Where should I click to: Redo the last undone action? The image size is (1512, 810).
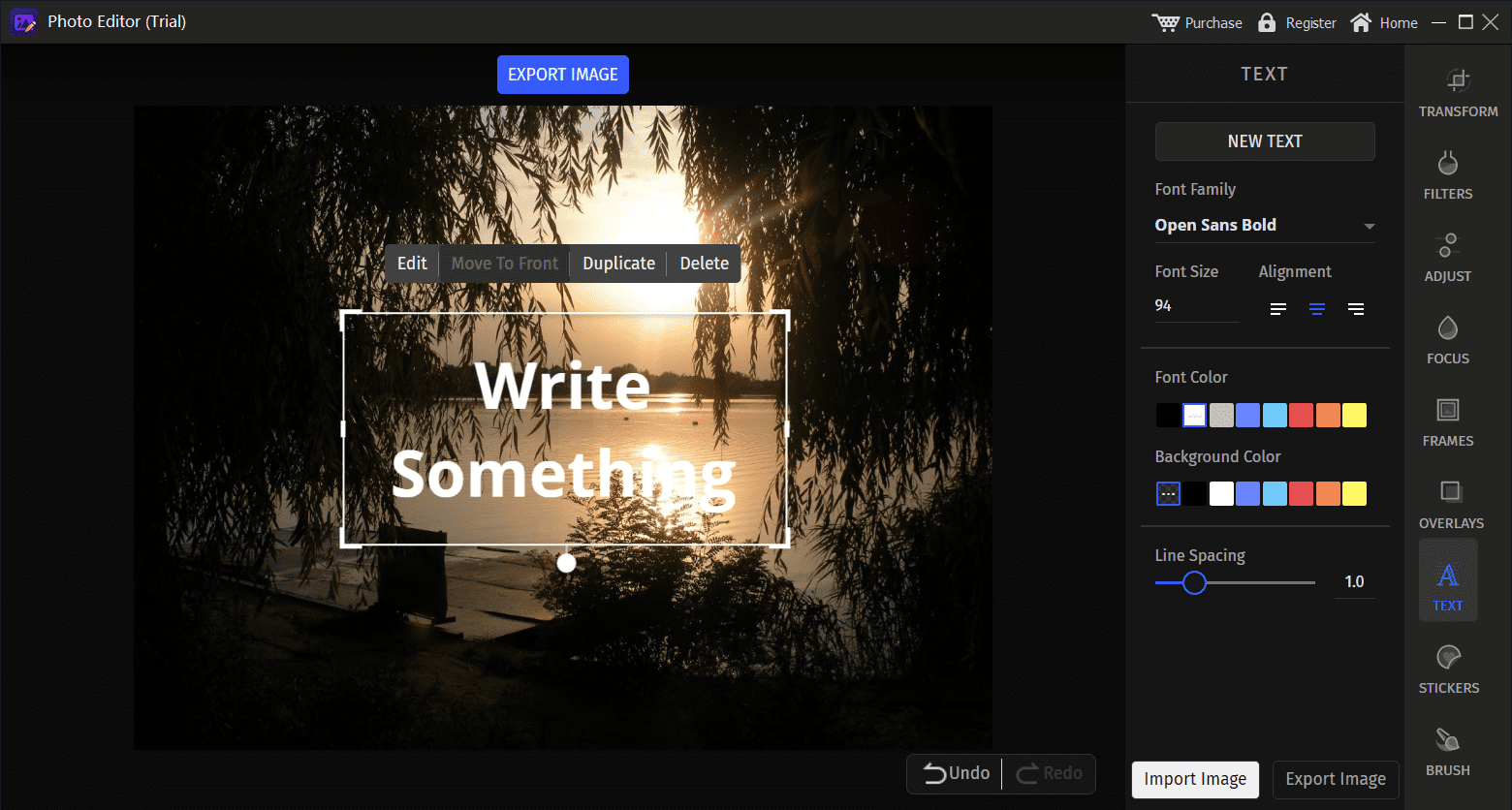pos(1050,773)
